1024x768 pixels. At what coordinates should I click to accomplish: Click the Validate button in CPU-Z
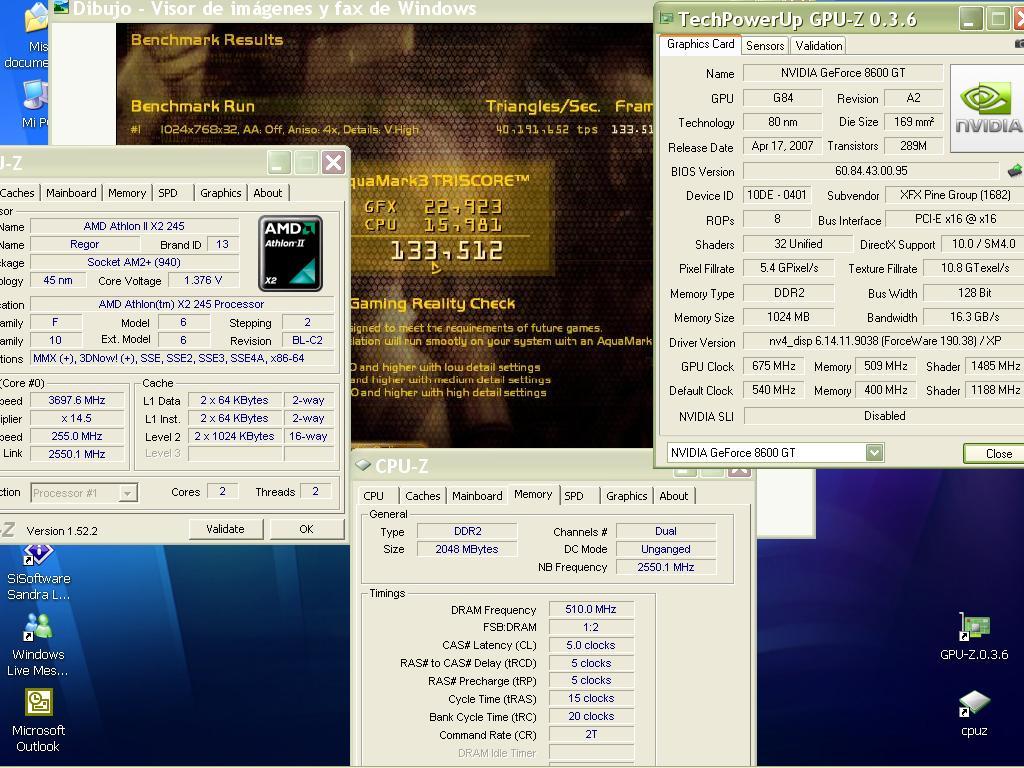[x=225, y=529]
